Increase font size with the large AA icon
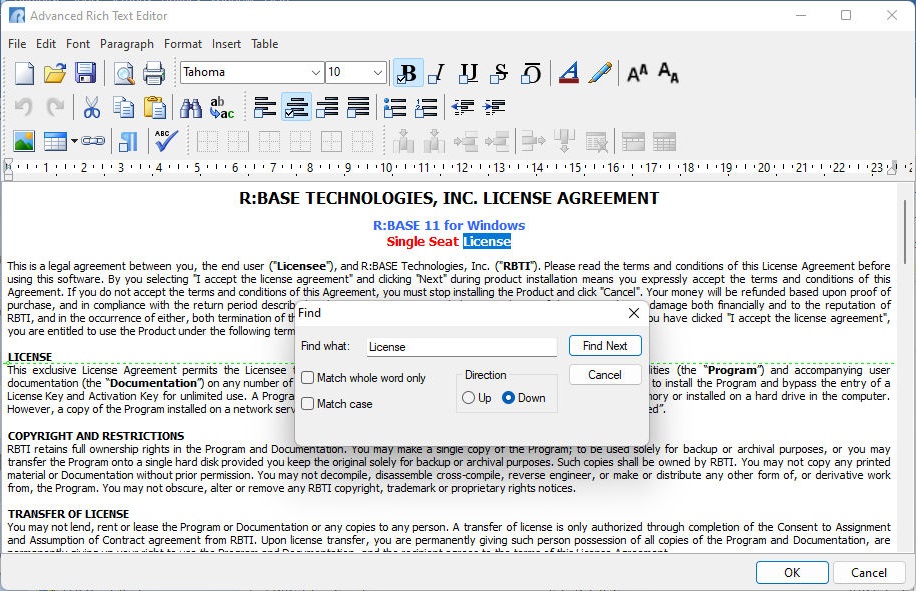 (x=637, y=73)
